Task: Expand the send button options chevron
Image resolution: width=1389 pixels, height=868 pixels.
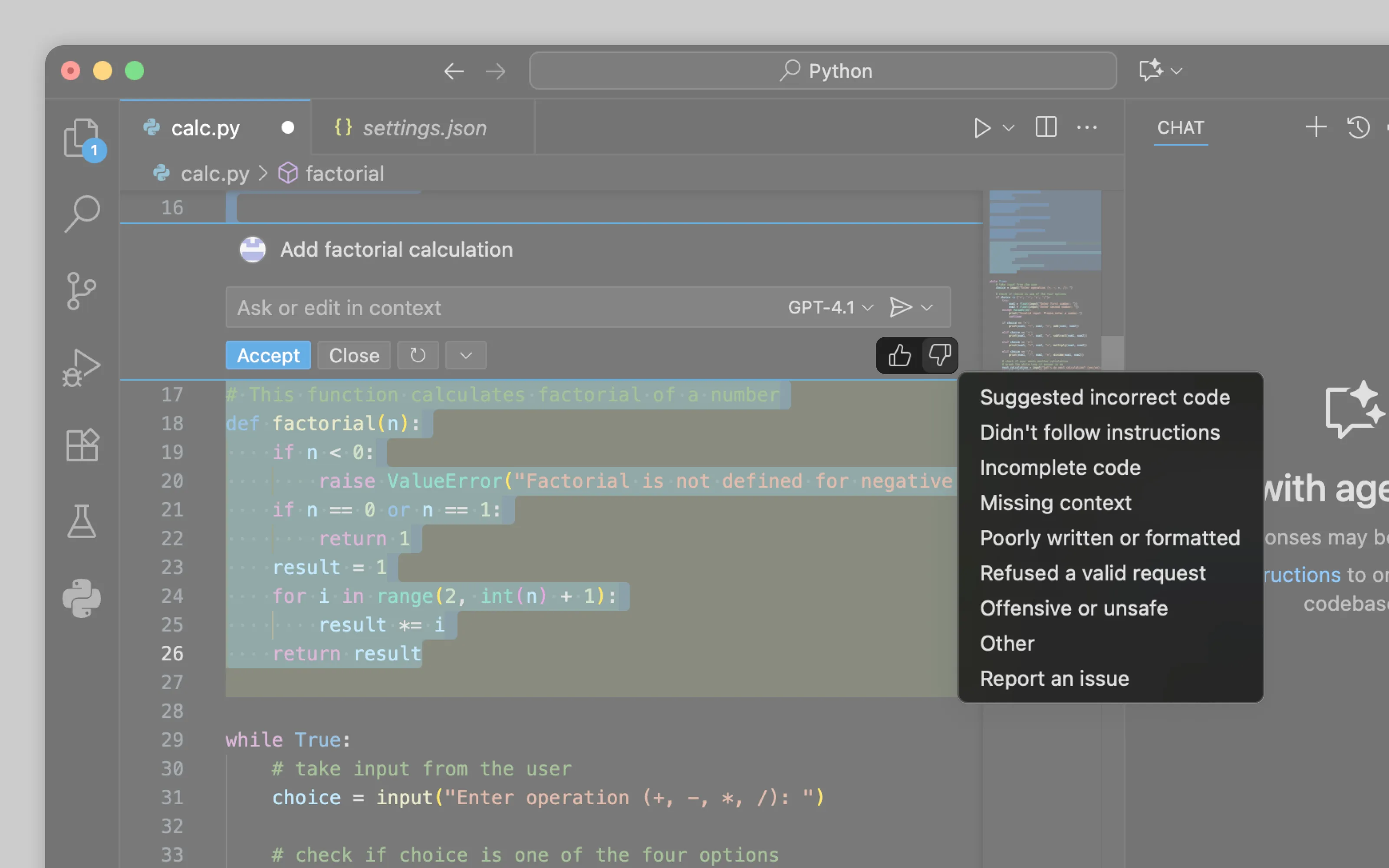Action: (927, 308)
